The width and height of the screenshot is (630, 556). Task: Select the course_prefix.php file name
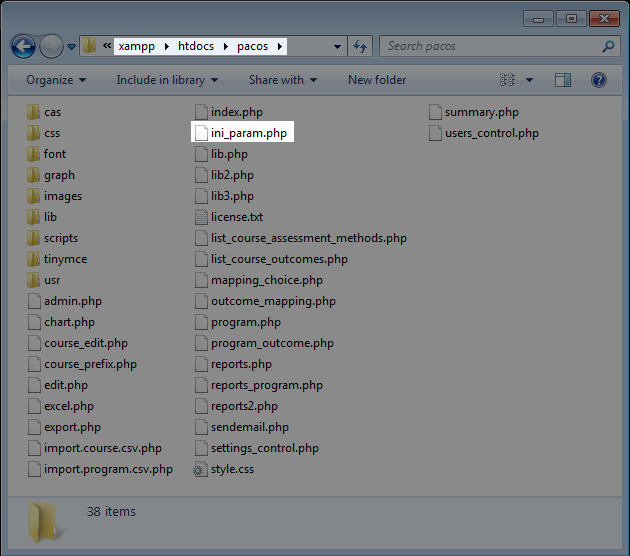point(90,364)
